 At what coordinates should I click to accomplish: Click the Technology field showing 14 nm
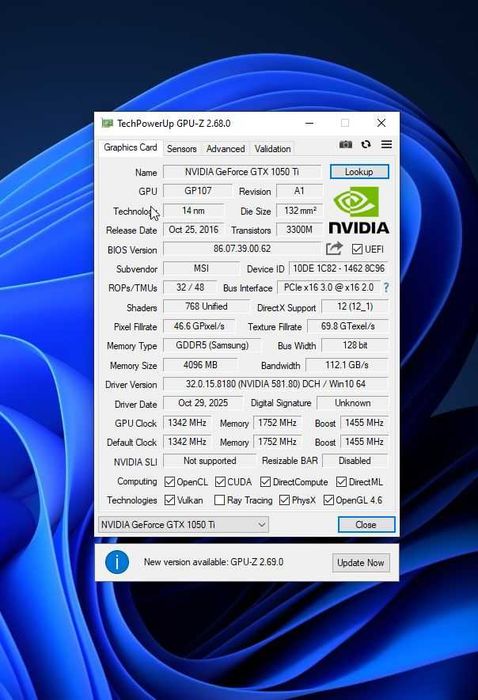(x=194, y=210)
